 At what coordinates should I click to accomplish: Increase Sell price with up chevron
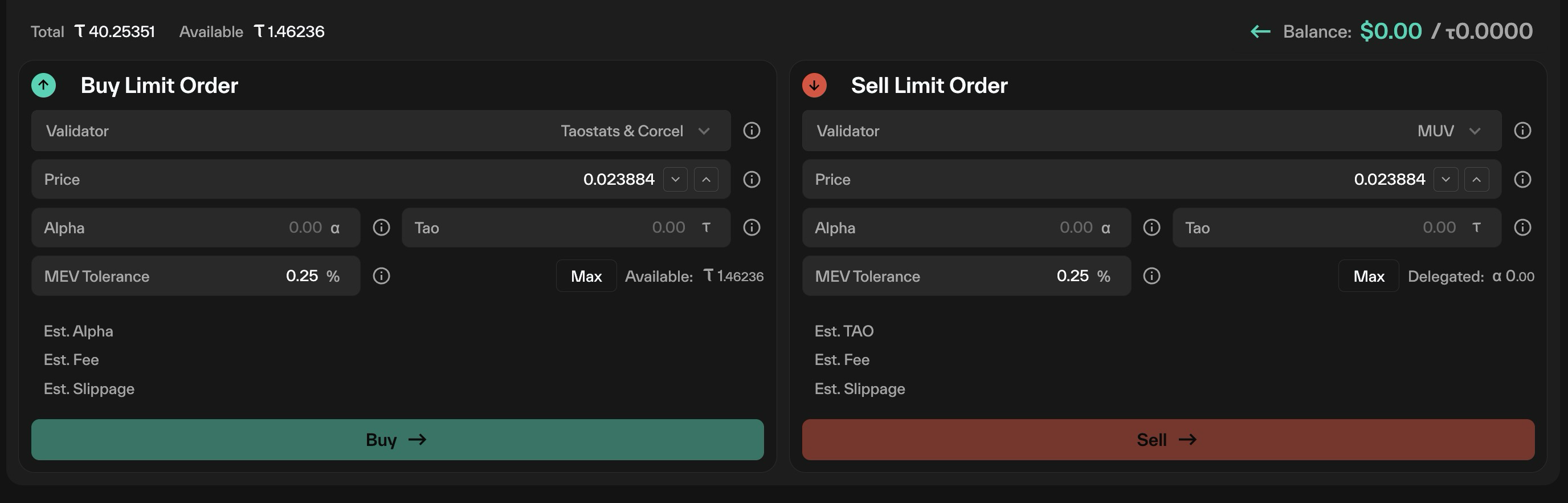(1477, 179)
